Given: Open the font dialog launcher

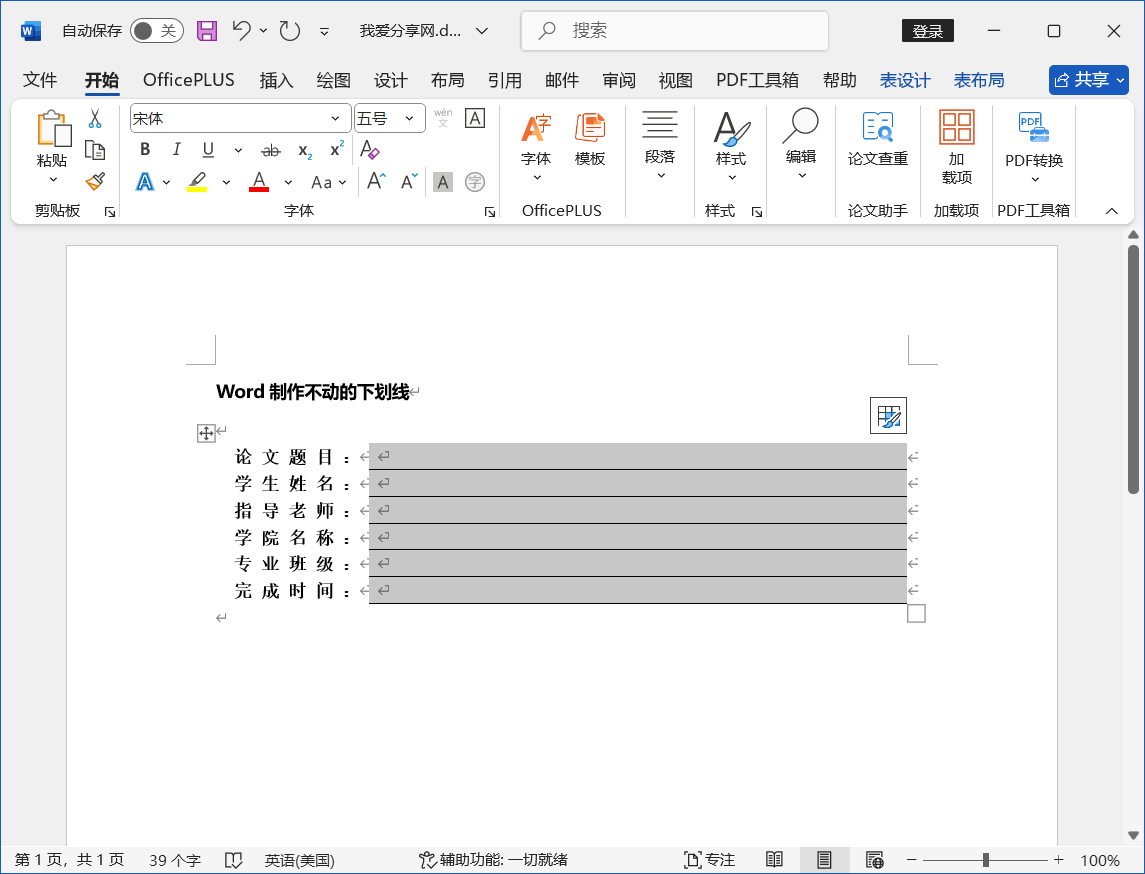Looking at the screenshot, I should pos(489,212).
